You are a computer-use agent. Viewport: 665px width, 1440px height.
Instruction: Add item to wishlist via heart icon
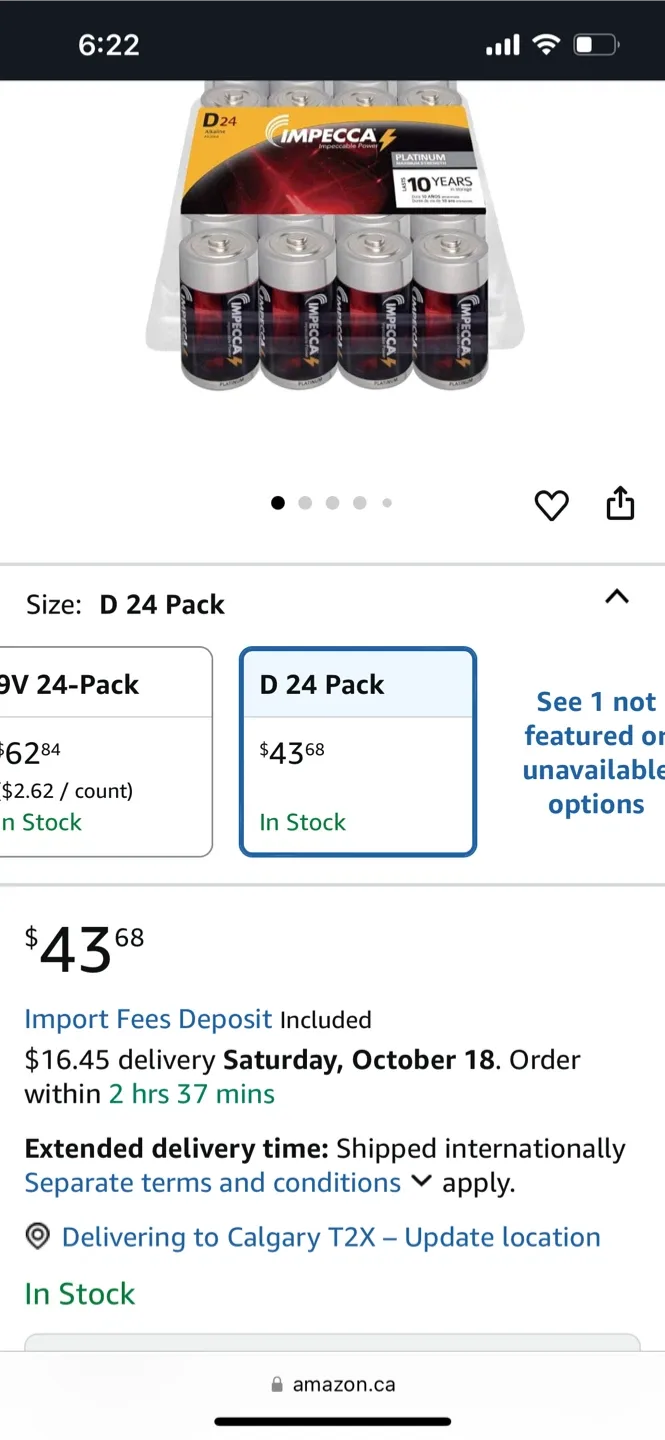[x=551, y=505]
